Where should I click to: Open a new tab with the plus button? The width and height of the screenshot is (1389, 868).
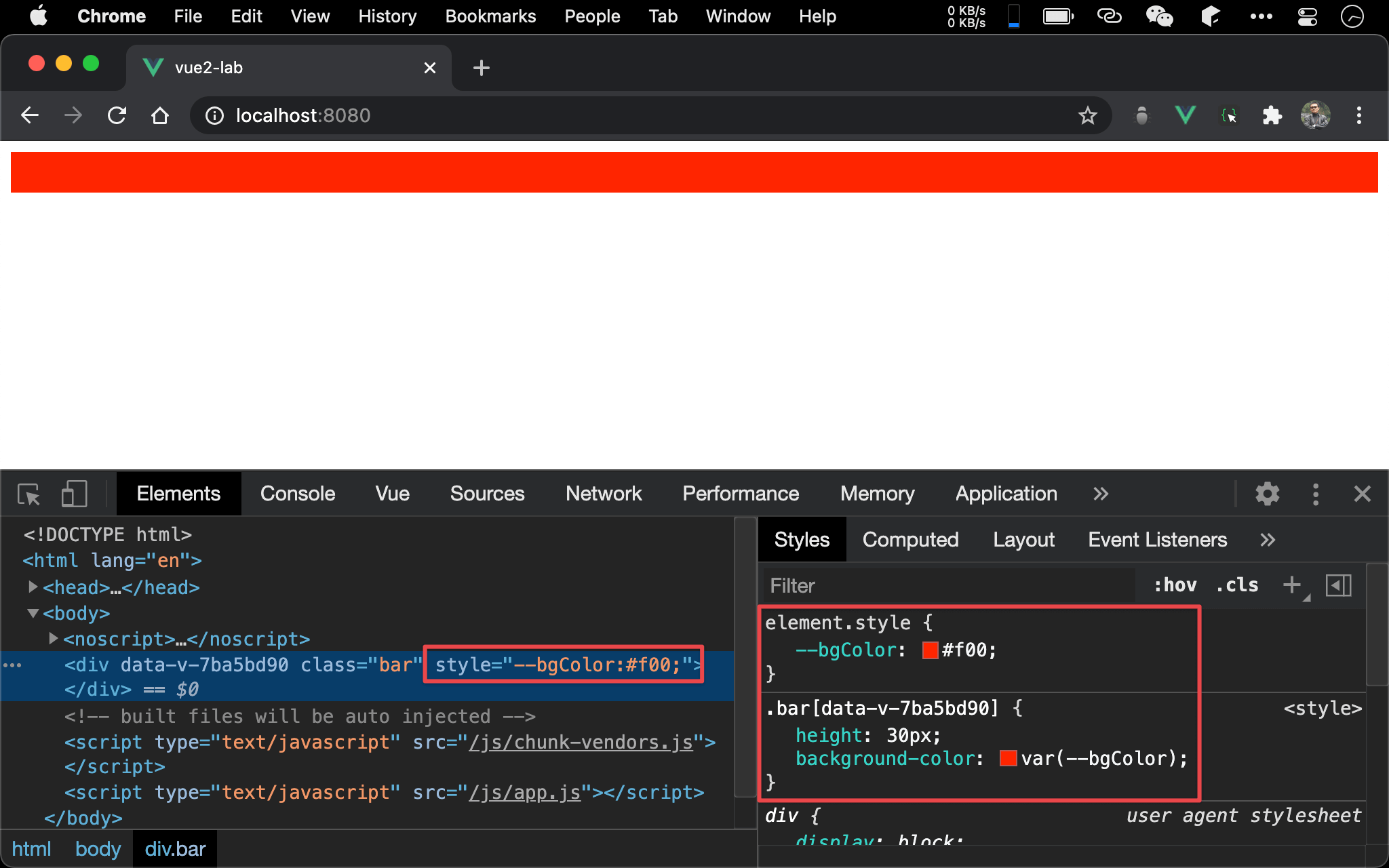481,68
